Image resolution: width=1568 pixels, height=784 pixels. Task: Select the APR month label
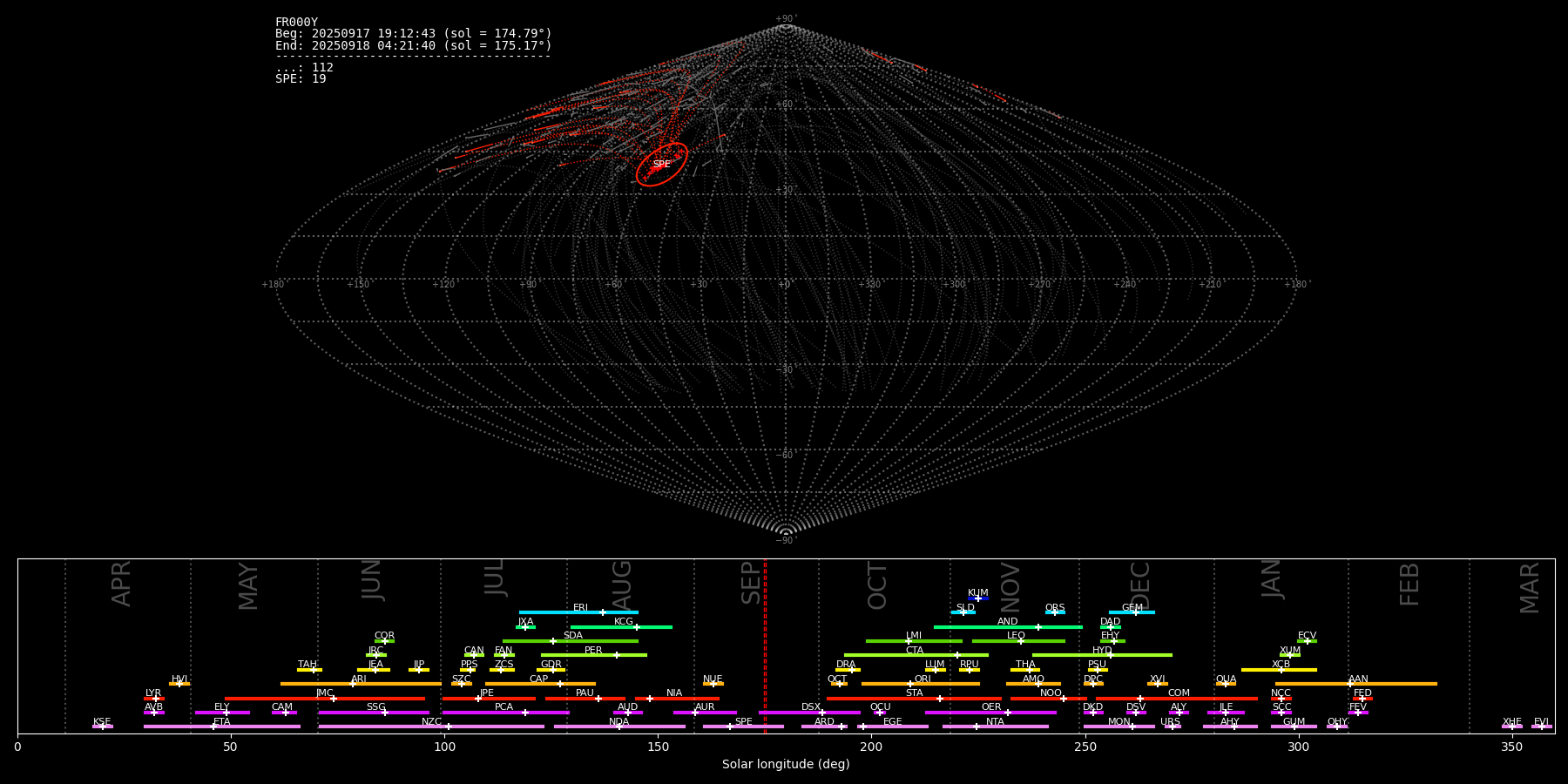(x=121, y=584)
